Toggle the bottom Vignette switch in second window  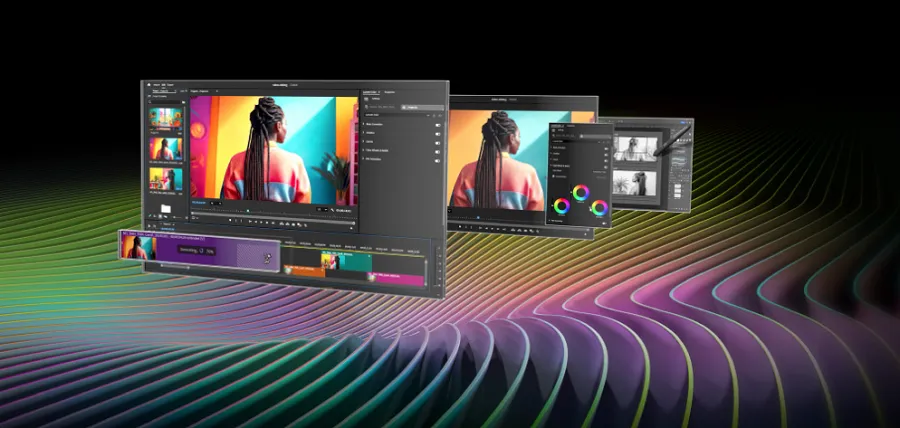[x=605, y=224]
